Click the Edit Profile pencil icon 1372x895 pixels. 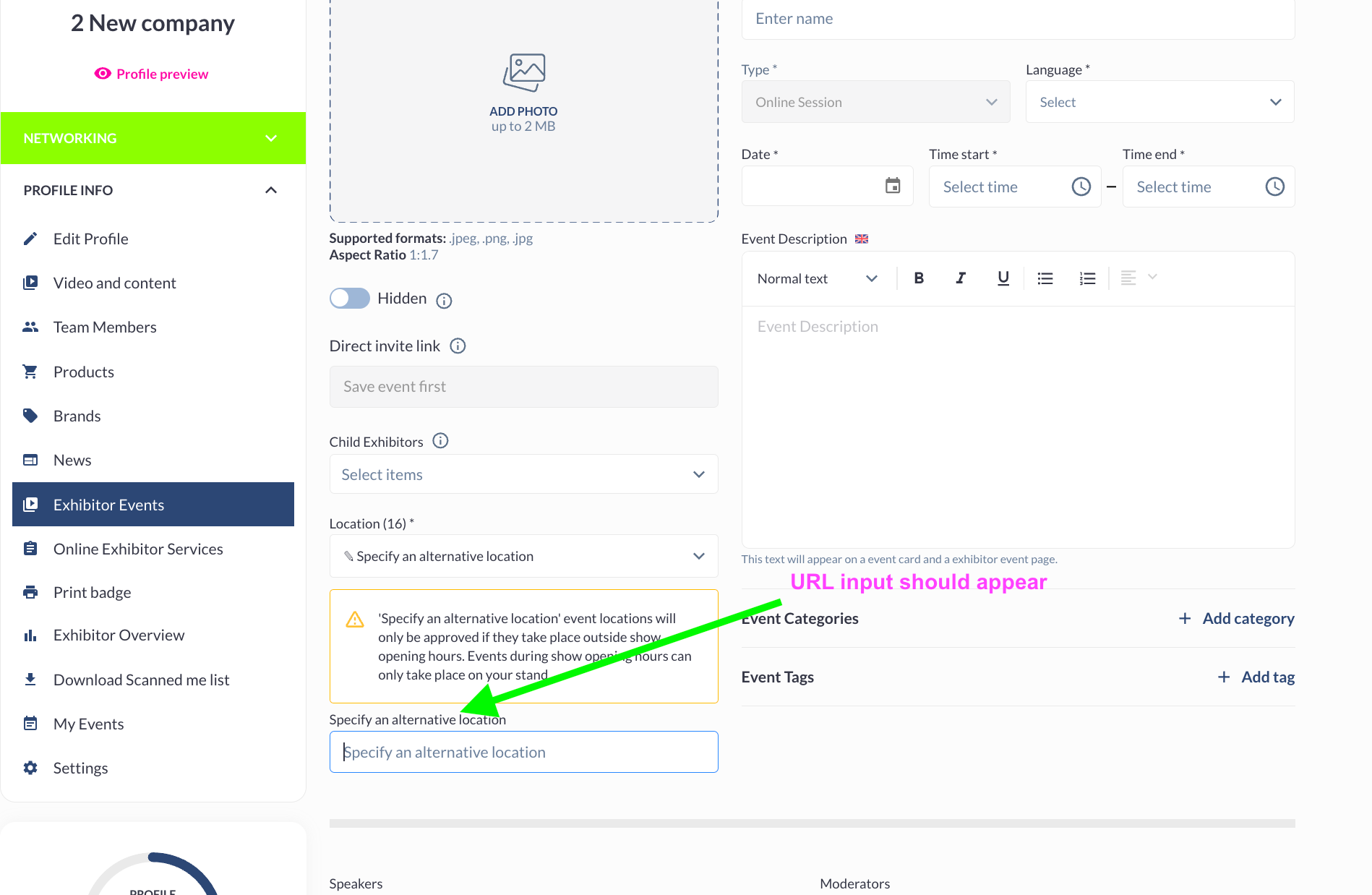(x=30, y=239)
